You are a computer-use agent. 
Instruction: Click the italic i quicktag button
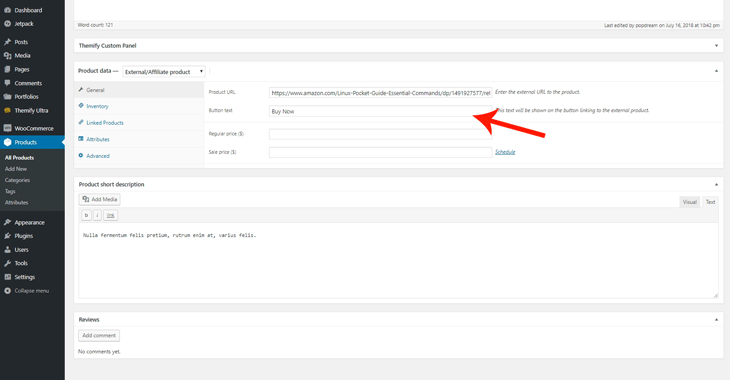point(97,215)
